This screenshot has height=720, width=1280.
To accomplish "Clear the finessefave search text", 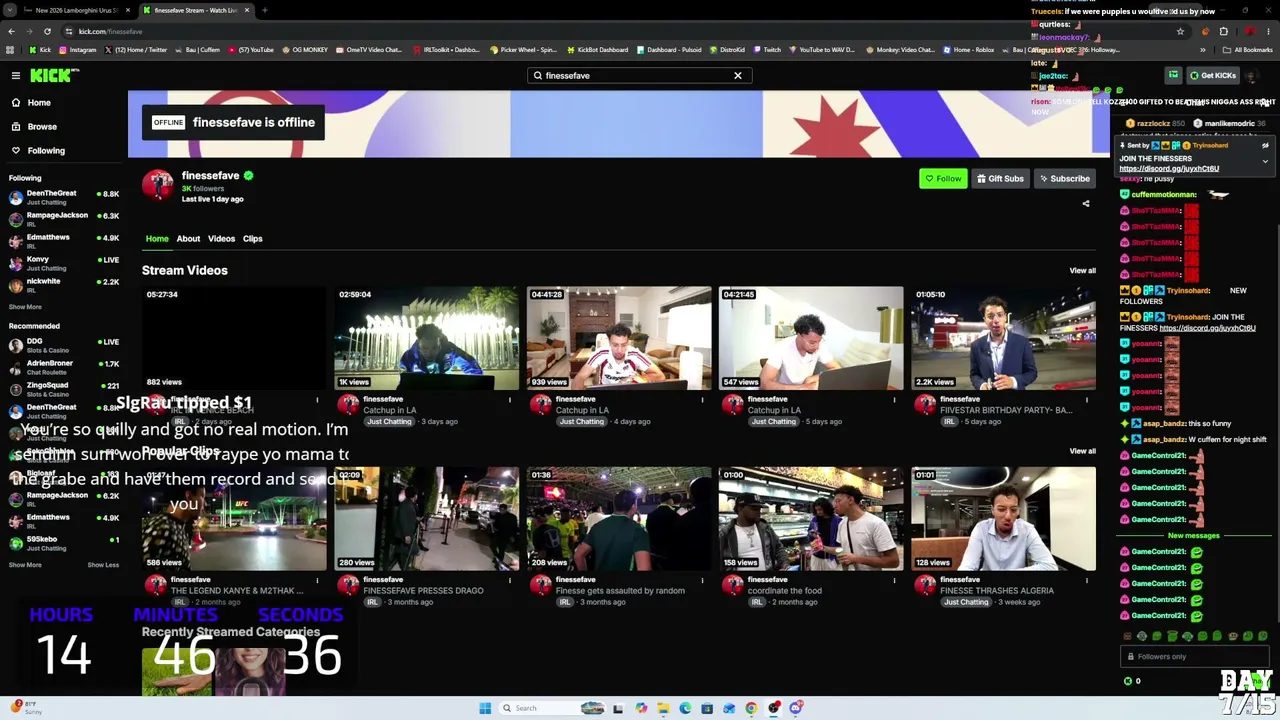I will click(x=738, y=75).
